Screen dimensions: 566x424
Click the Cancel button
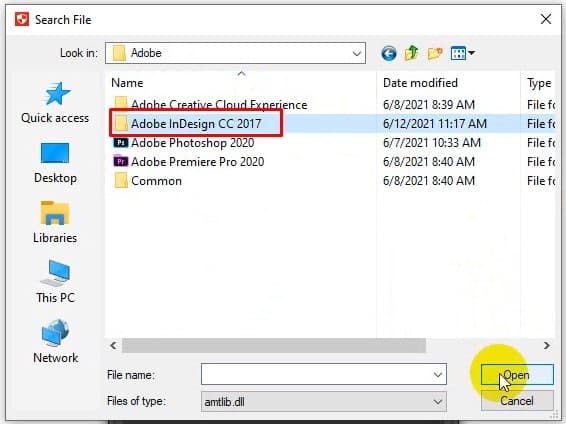pos(517,401)
